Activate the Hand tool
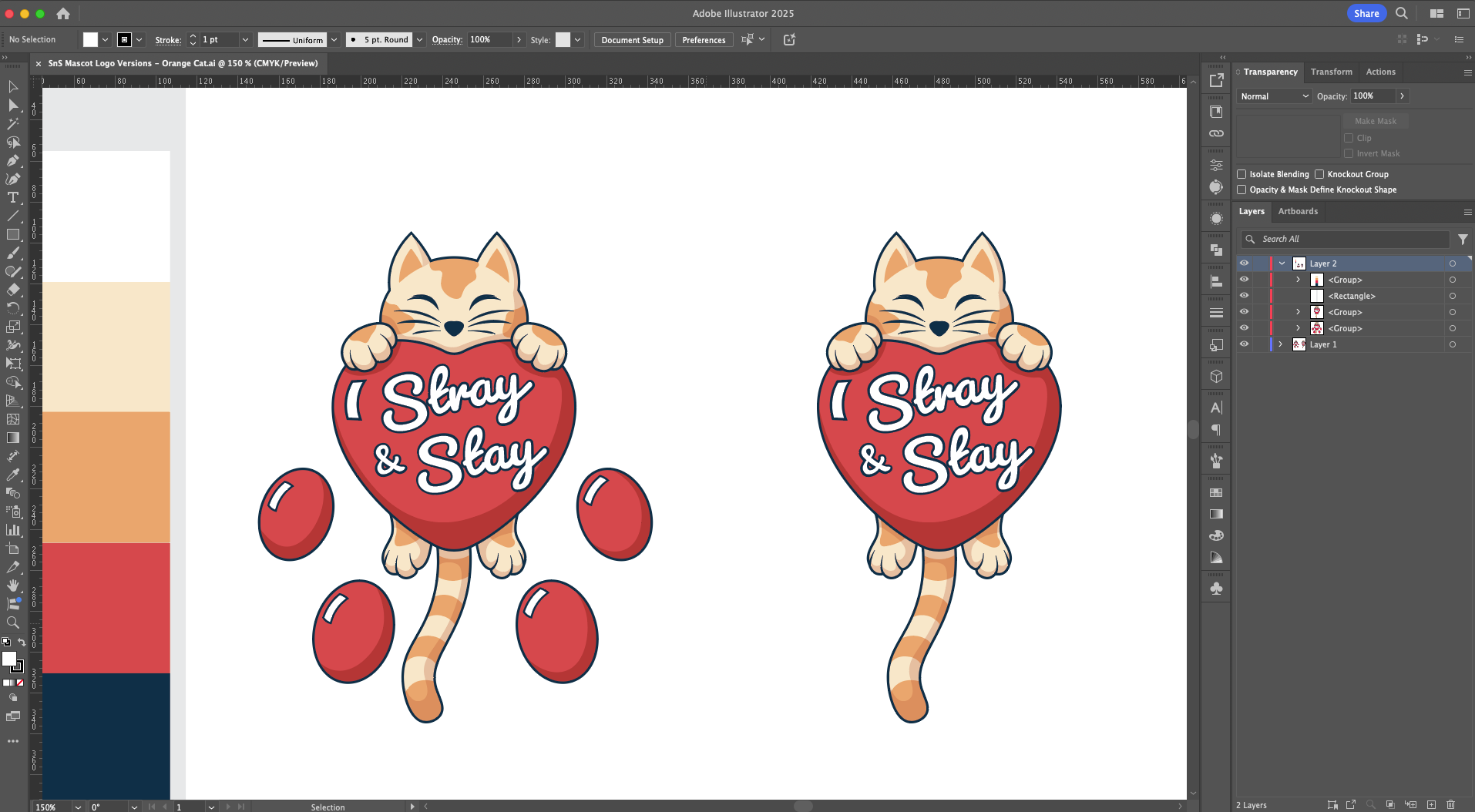This screenshot has width=1475, height=812. click(x=13, y=586)
